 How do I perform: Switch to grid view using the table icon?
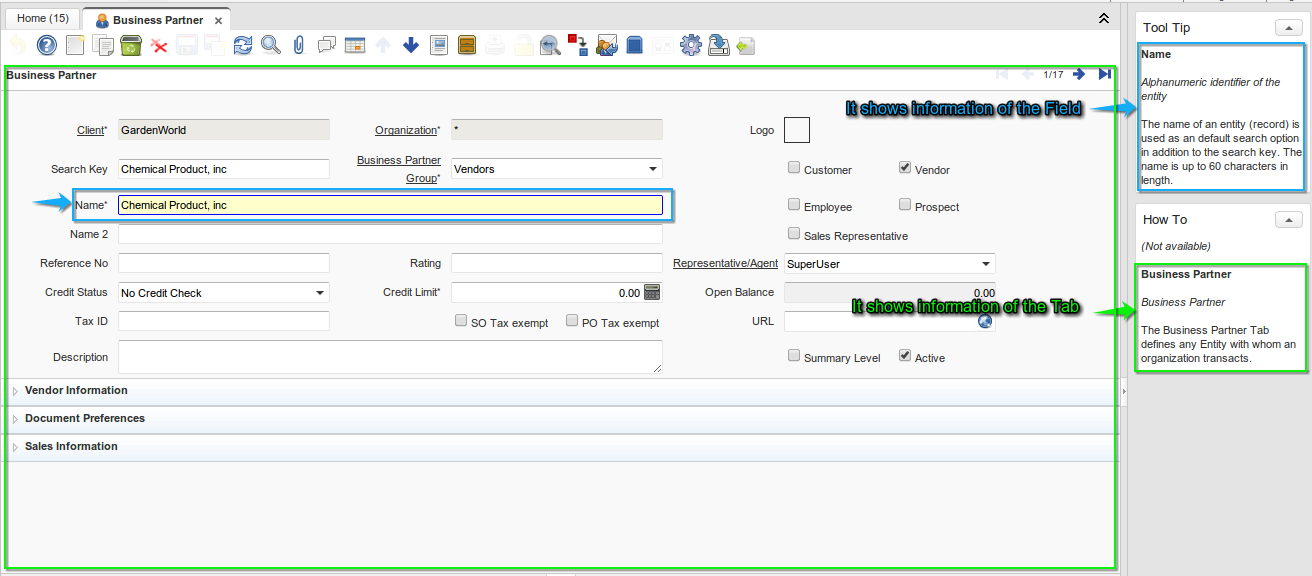tap(355, 45)
